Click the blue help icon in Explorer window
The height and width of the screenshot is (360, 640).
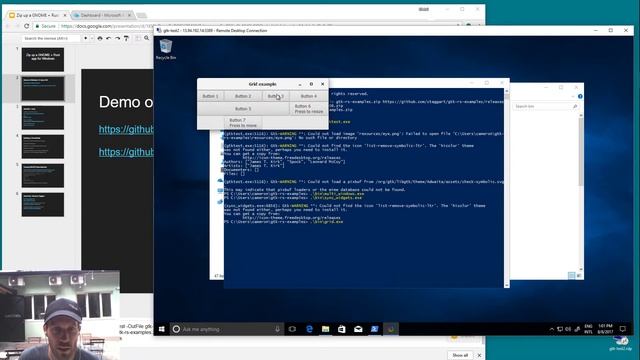580,96
